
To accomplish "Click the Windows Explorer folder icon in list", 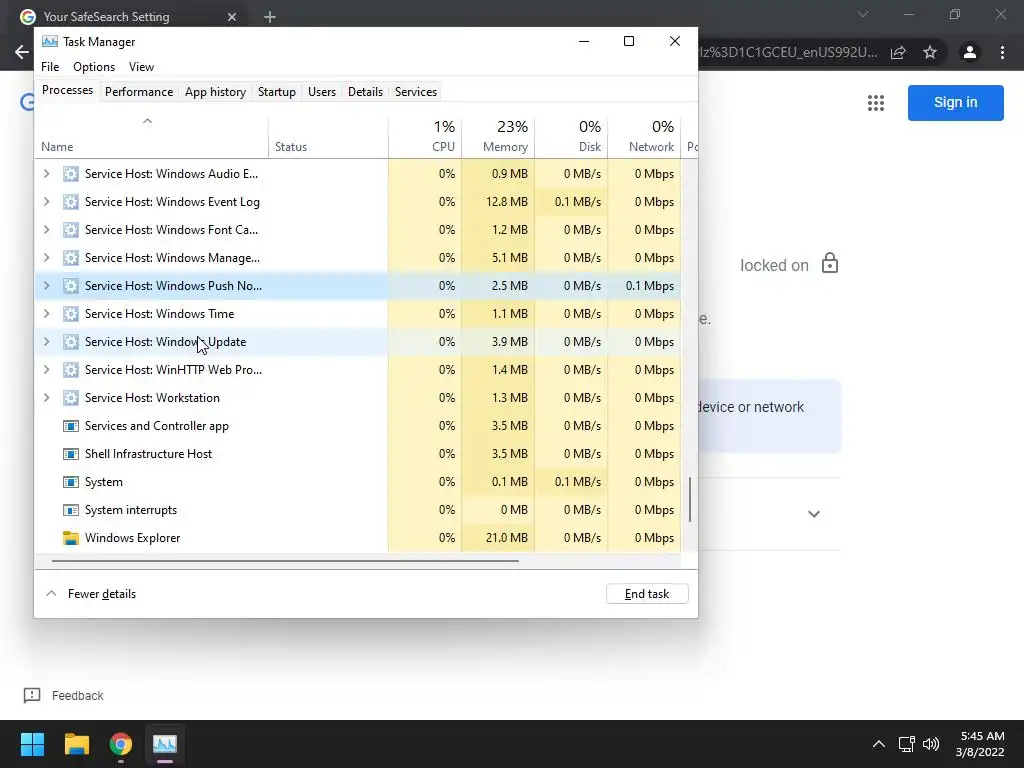I will (x=71, y=538).
